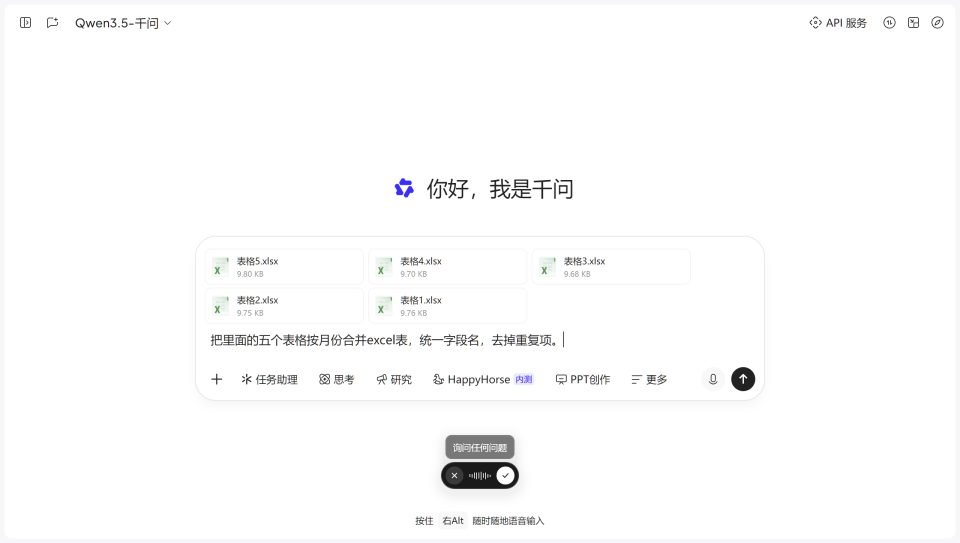The height and width of the screenshot is (543, 960).
Task: Click the Excel icon of 表格4.xlsx
Action: pos(384,267)
